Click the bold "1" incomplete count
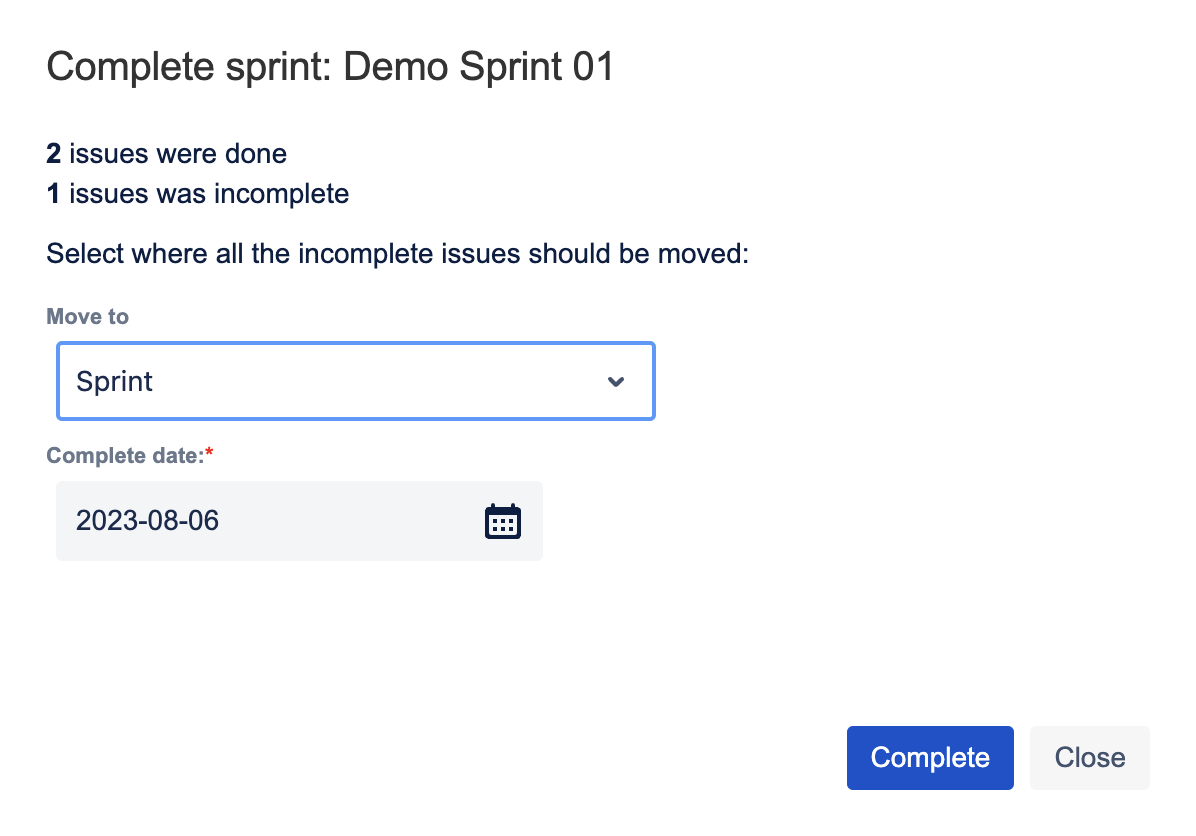 54,193
